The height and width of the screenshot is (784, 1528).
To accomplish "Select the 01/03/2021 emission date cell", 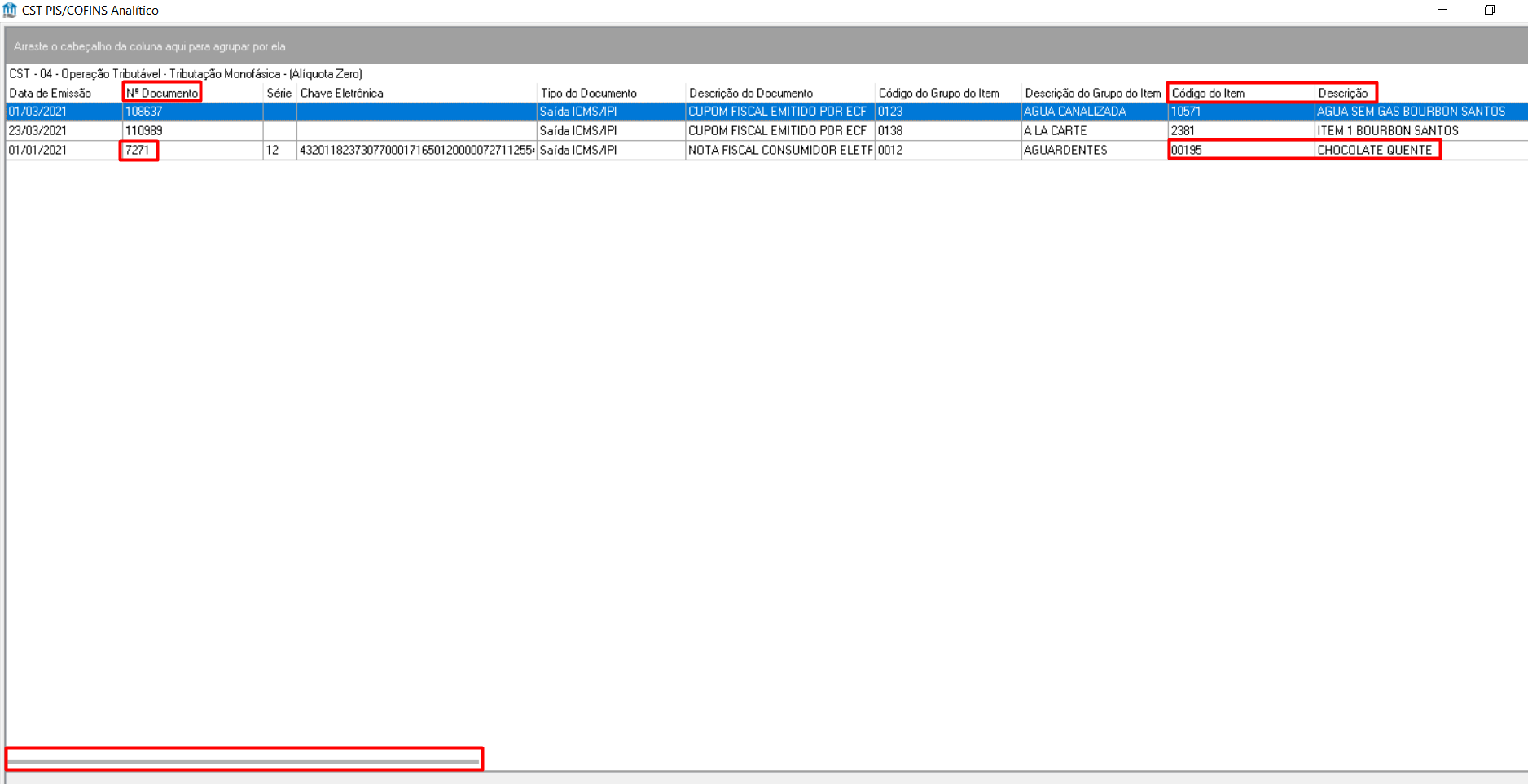I will [x=64, y=112].
